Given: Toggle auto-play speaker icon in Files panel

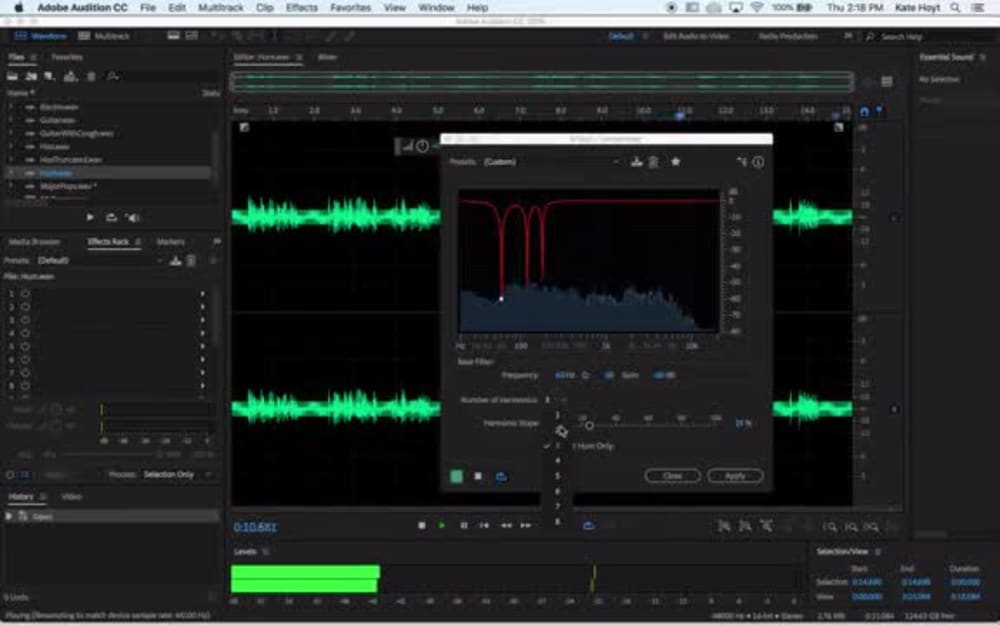Looking at the screenshot, I should coord(133,217).
